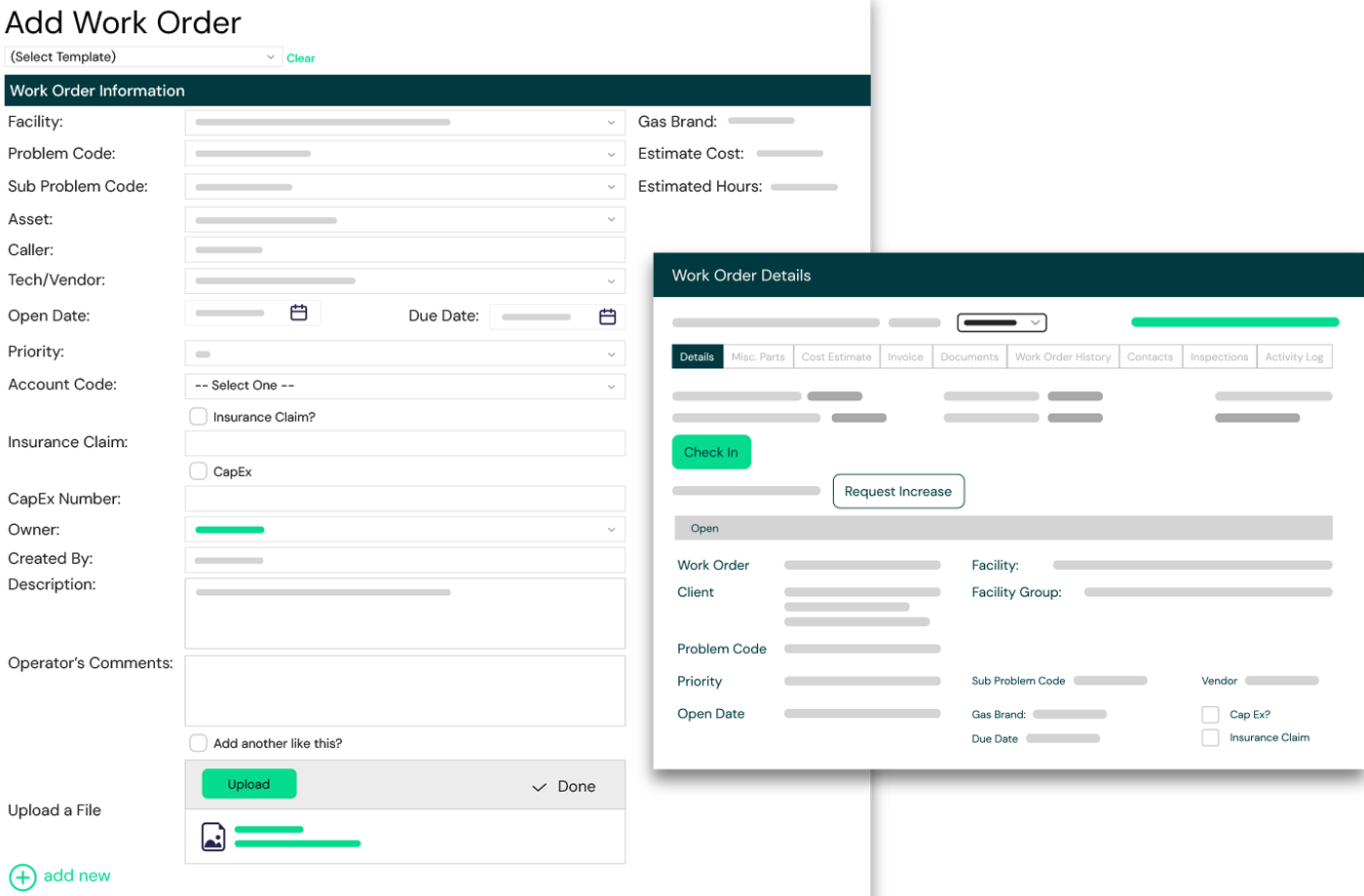Click the add new link text
Viewport: 1364px width, 896px height.
tap(77, 876)
